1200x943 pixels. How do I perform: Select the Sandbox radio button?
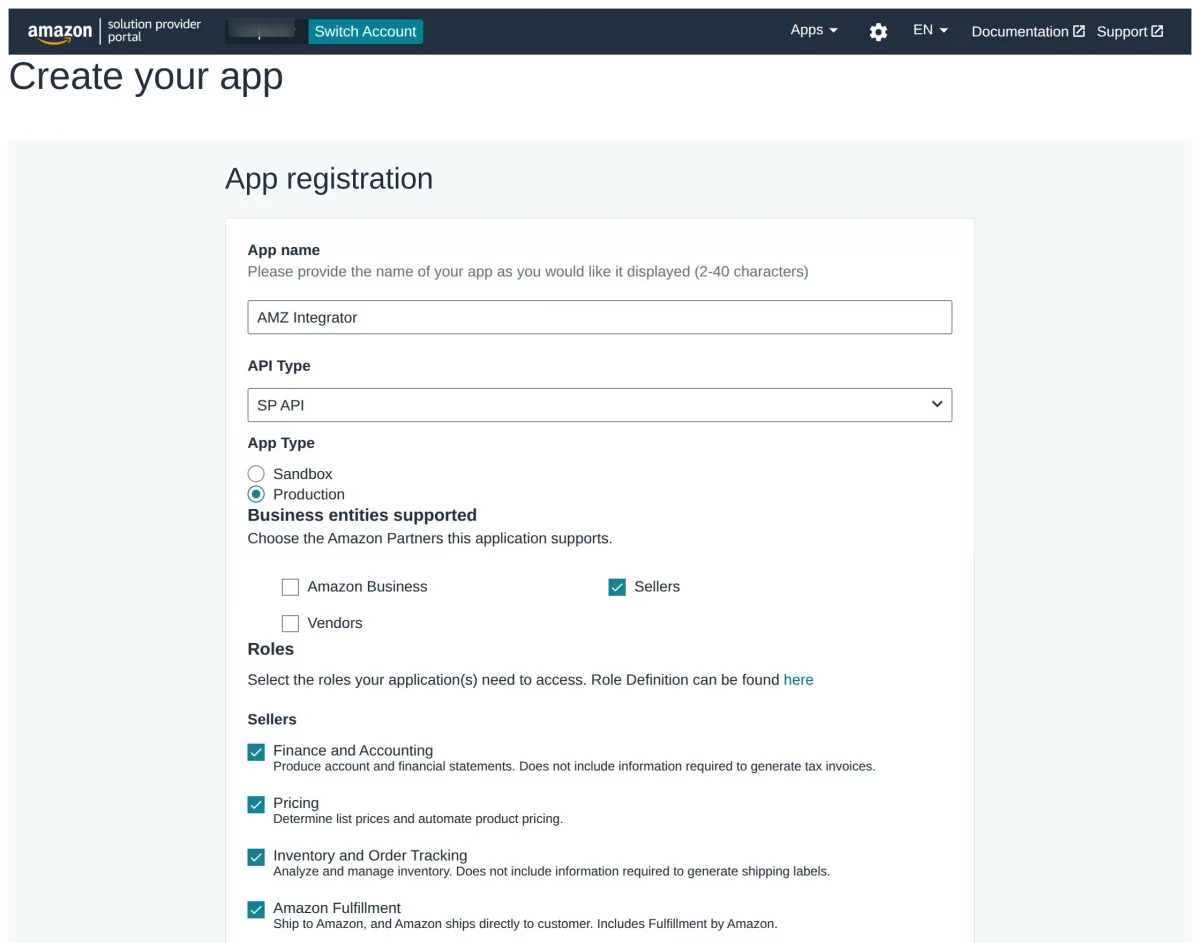pyautogui.click(x=256, y=474)
